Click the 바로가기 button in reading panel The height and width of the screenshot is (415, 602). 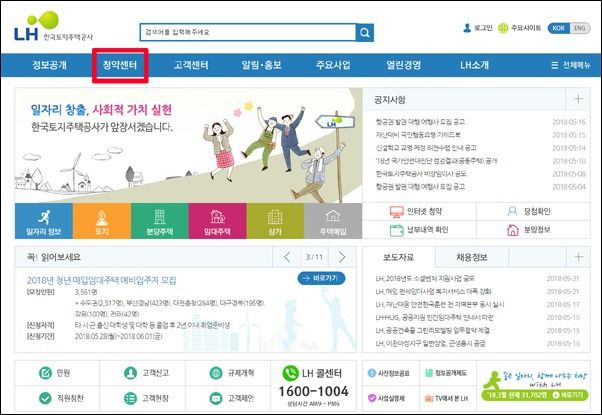point(321,278)
